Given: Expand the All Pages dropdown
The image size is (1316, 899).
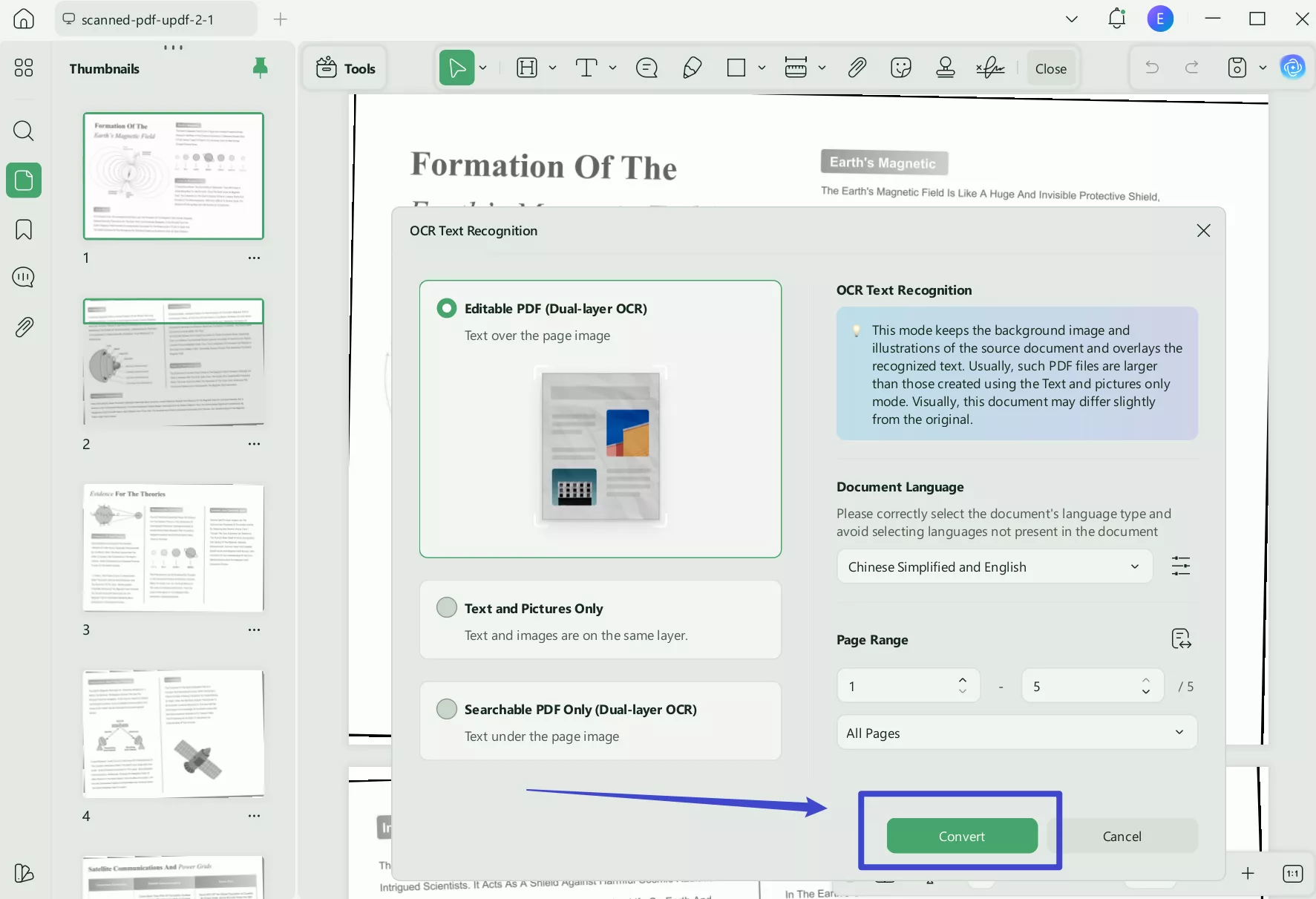Looking at the screenshot, I should coord(1015,733).
